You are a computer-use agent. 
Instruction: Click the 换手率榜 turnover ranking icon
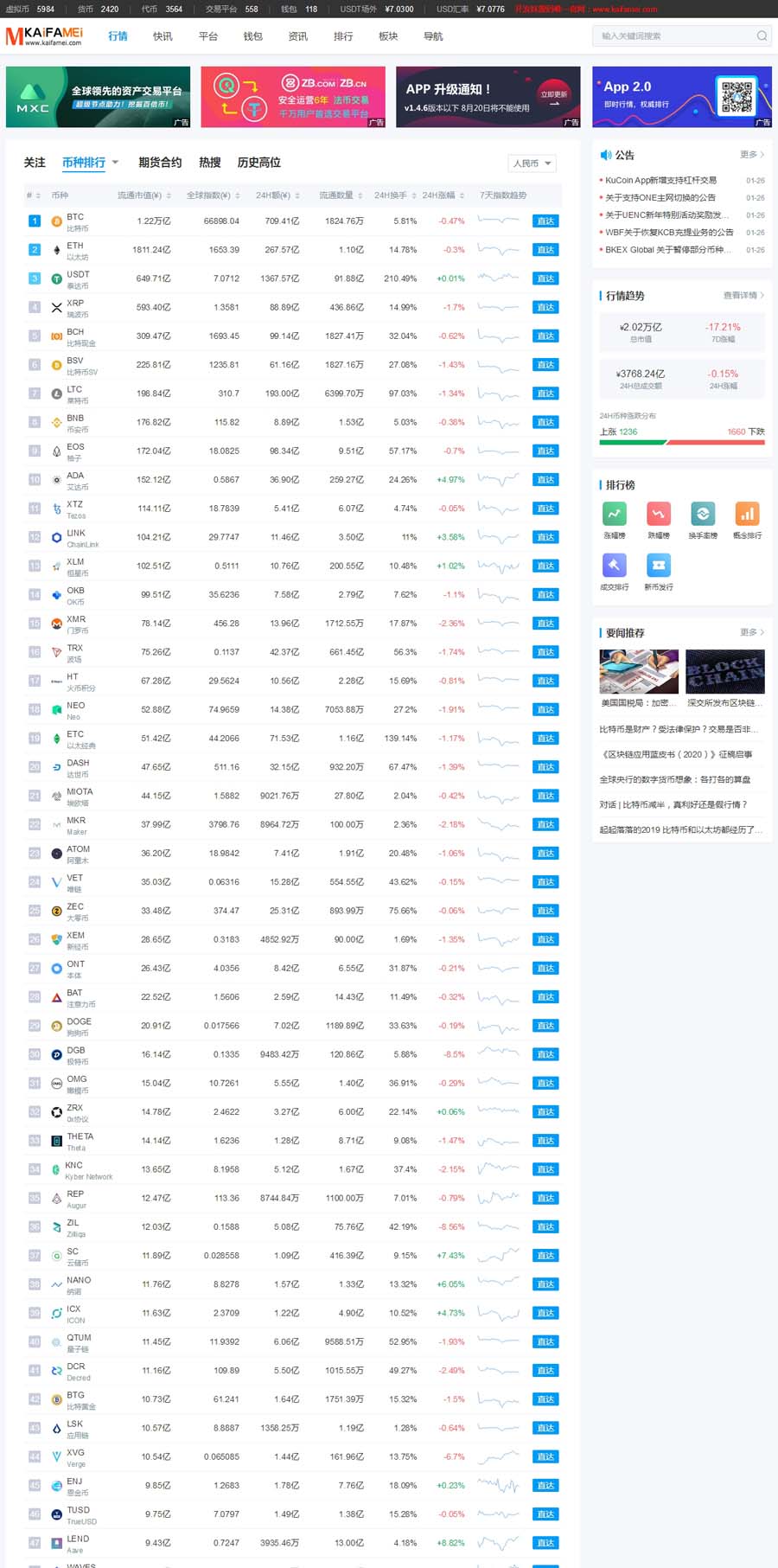pos(703,514)
